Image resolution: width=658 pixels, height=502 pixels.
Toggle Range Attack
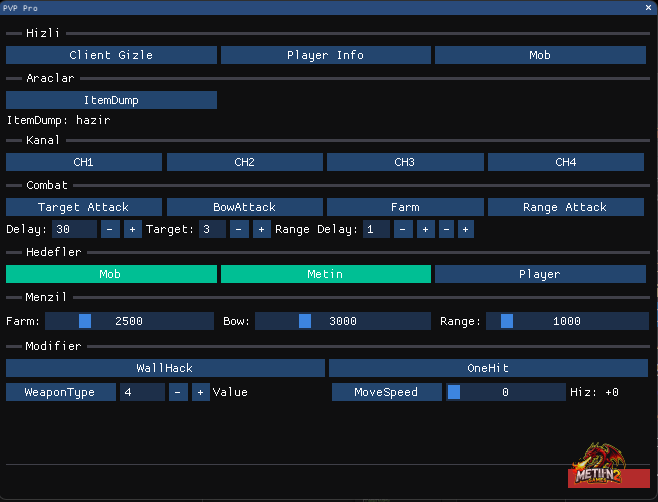tap(566, 207)
